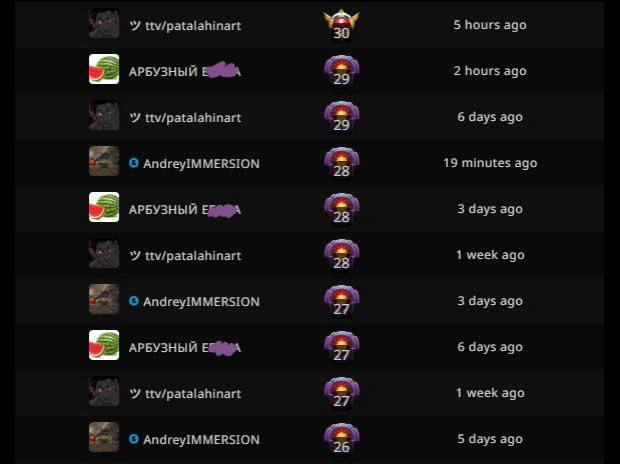Click blue verified icon beside AndreyIMMERSION level 26
Image resolution: width=620 pixels, height=464 pixels.
tap(134, 439)
